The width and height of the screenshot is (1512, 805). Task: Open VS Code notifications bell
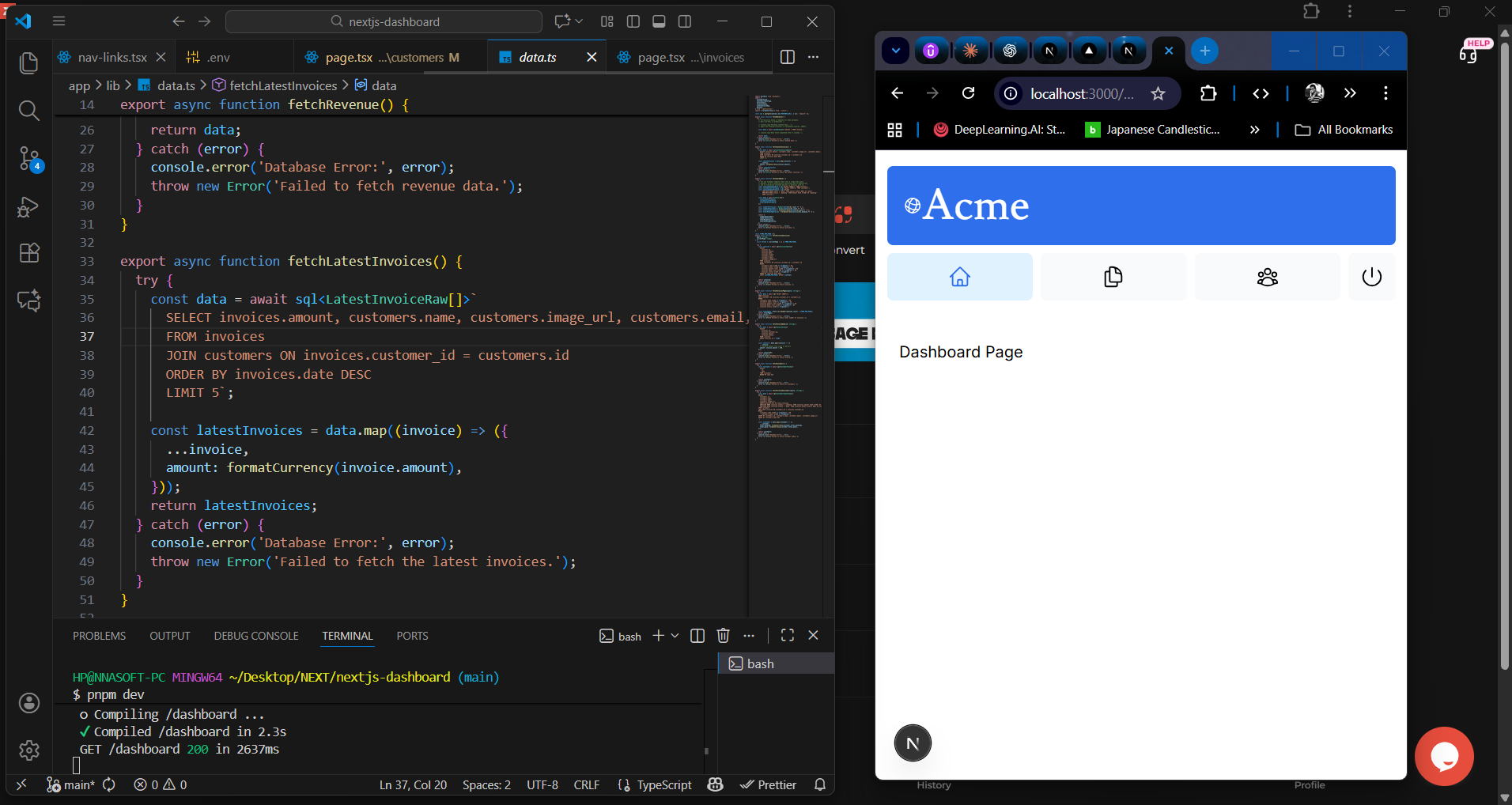coord(820,784)
